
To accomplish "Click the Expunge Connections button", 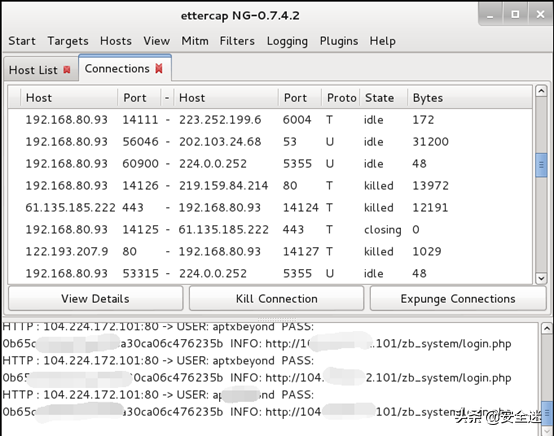I will (x=458, y=299).
